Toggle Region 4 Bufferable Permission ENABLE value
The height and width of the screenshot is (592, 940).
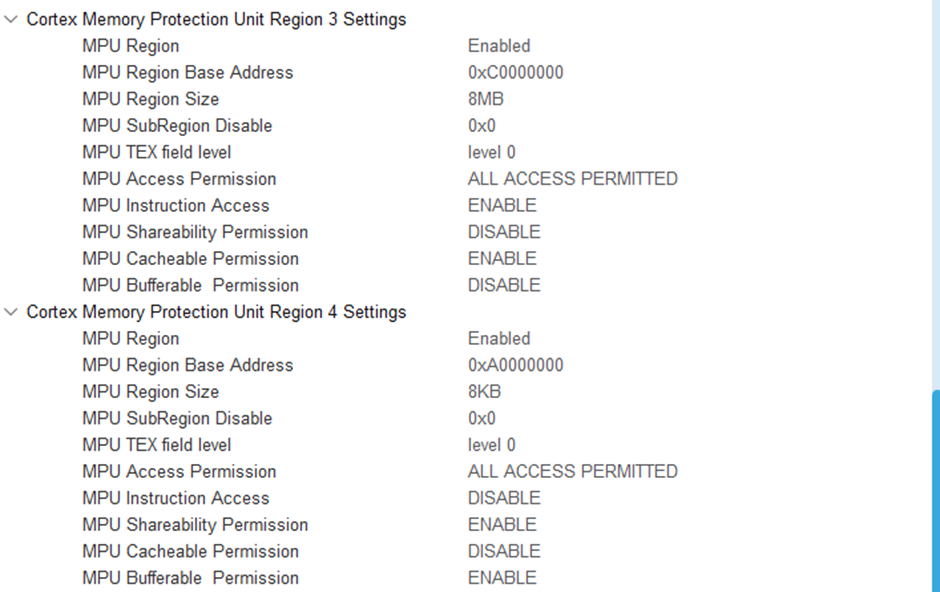pyautogui.click(x=502, y=578)
